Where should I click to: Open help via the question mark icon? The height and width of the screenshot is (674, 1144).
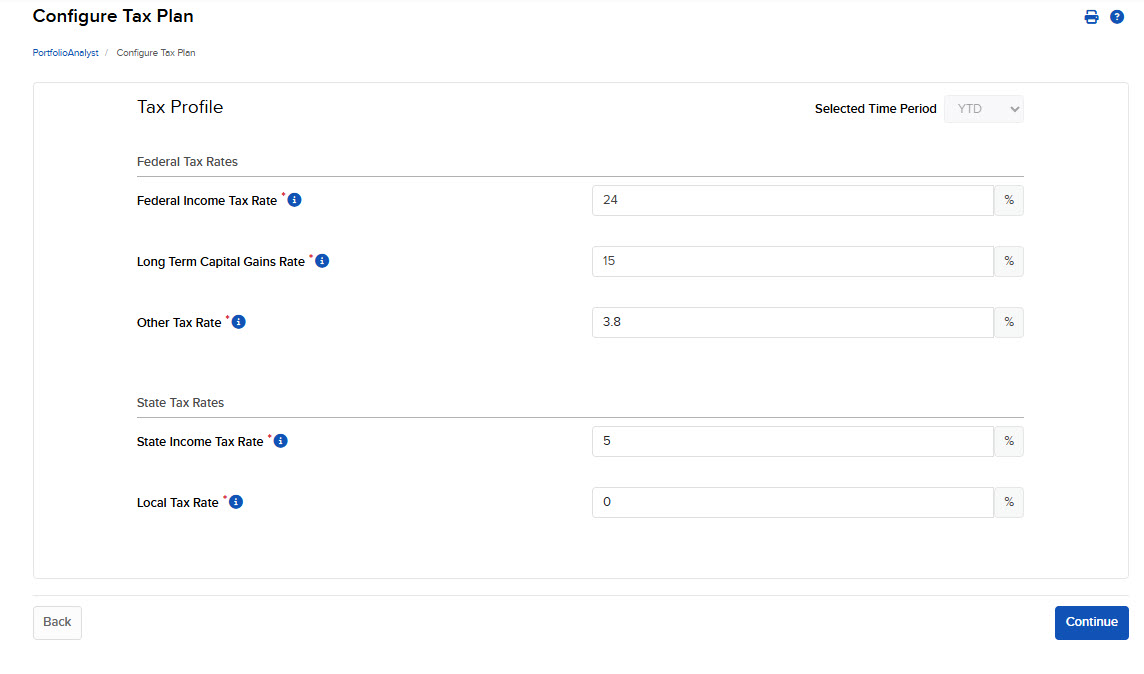point(1117,16)
